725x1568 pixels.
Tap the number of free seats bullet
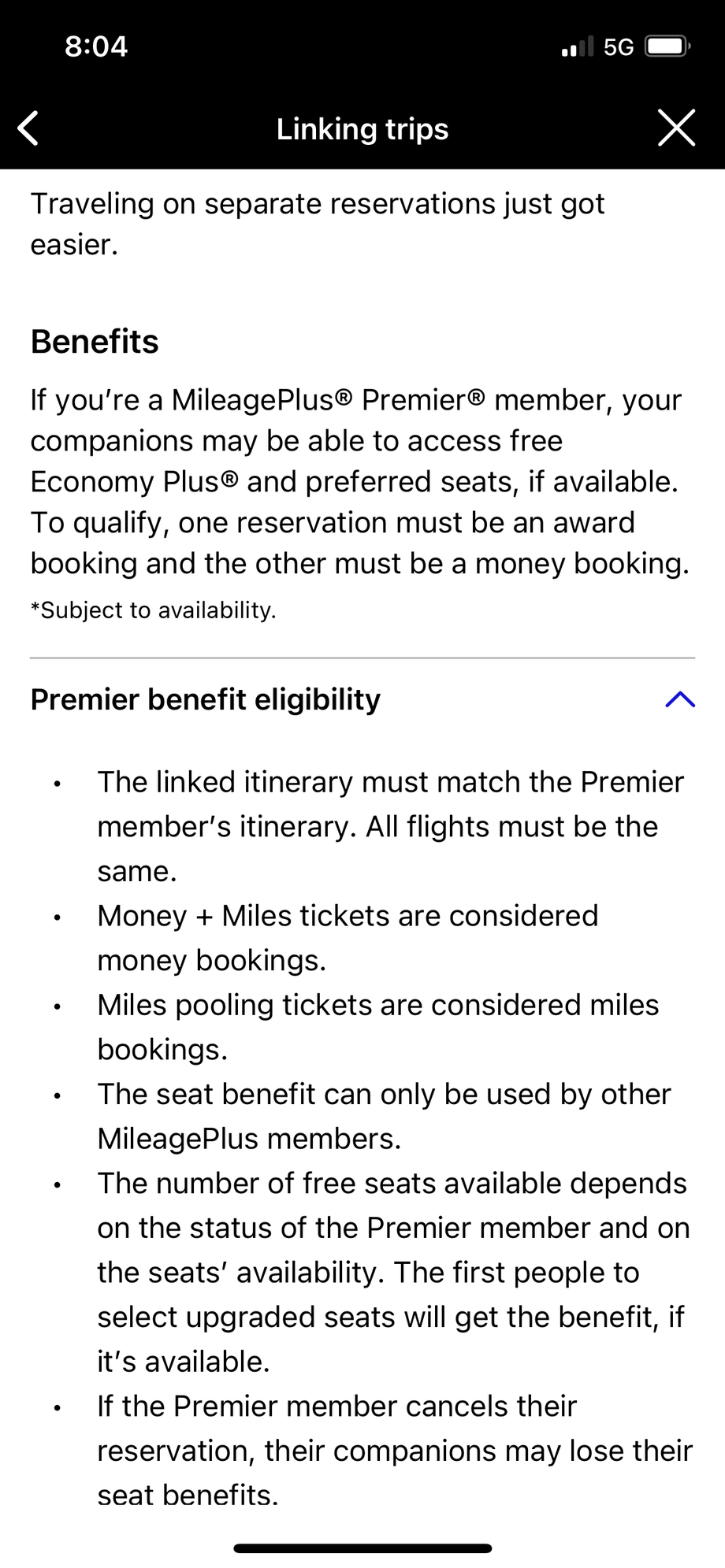tap(392, 1271)
